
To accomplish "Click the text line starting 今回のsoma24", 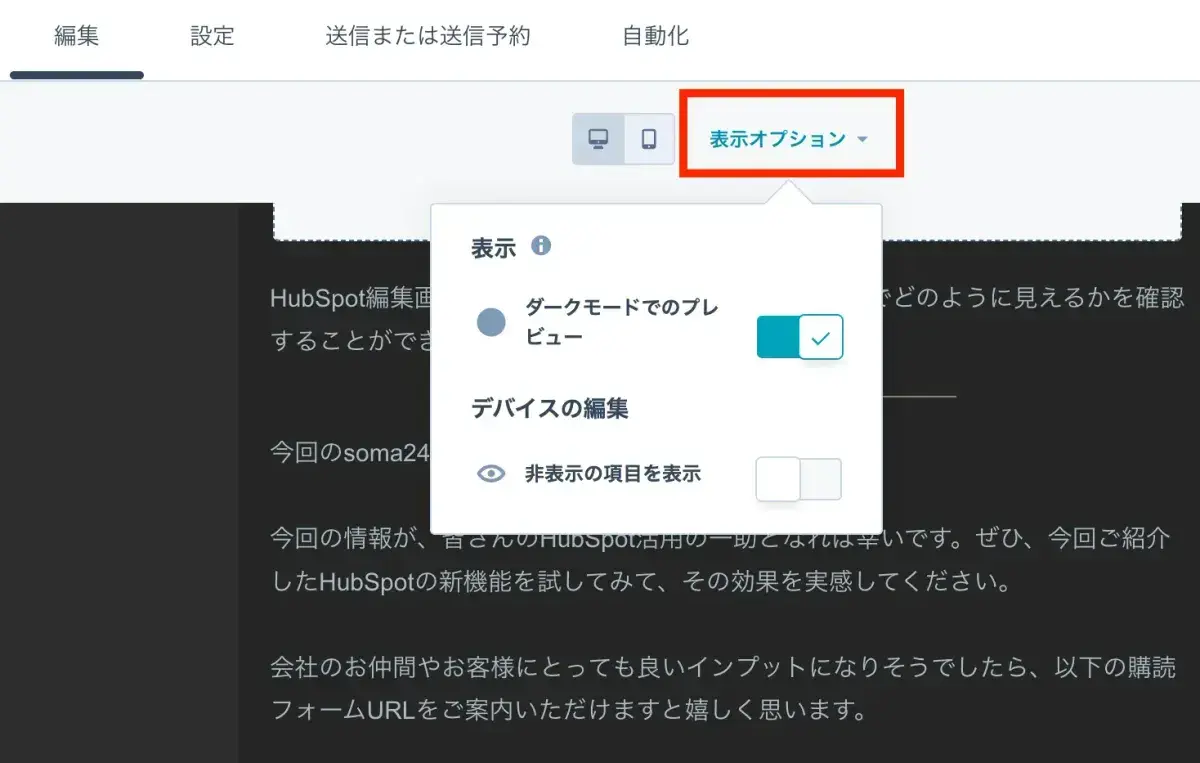I will click(350, 452).
